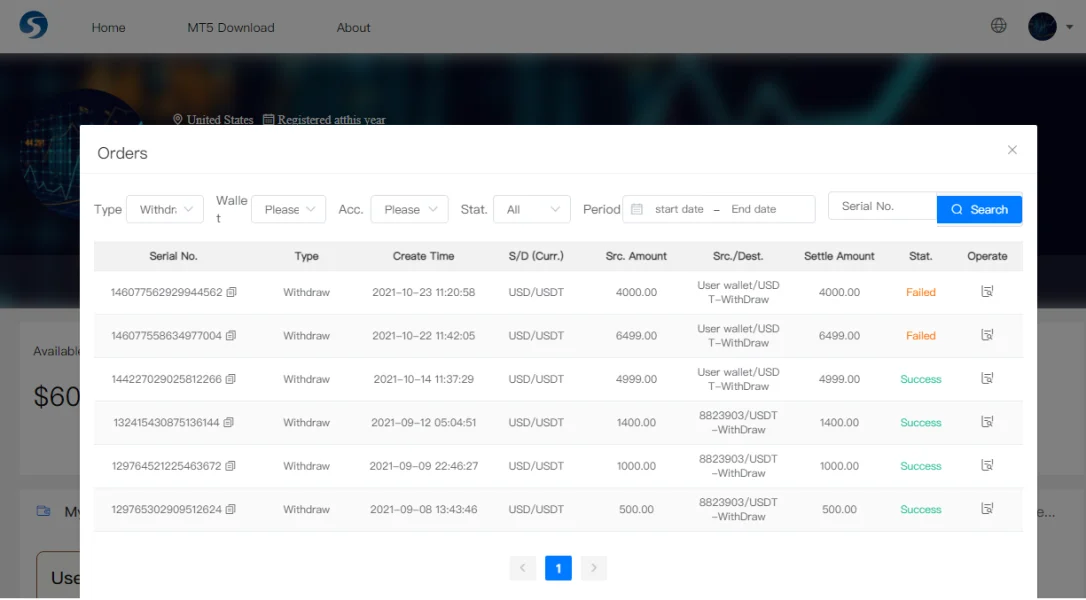Pick a start date in Period
Screen dimensions: 1086x600
pos(679,209)
